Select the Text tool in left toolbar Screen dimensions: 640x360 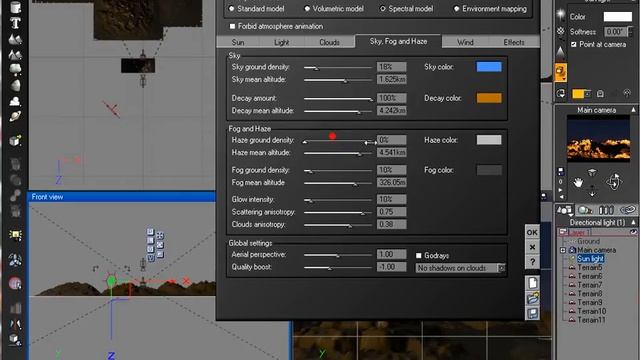[16, 23]
